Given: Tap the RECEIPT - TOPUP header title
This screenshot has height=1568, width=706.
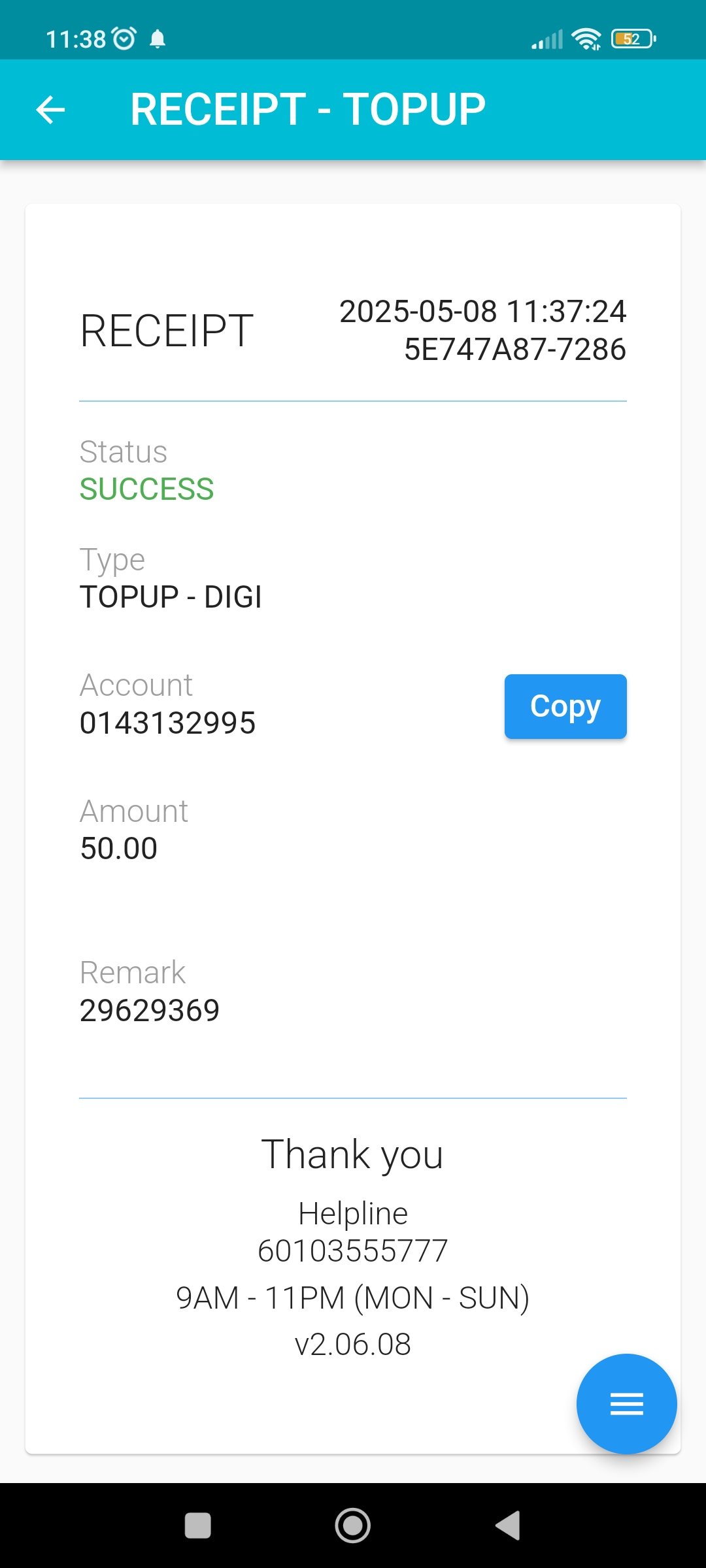Looking at the screenshot, I should click(x=308, y=109).
